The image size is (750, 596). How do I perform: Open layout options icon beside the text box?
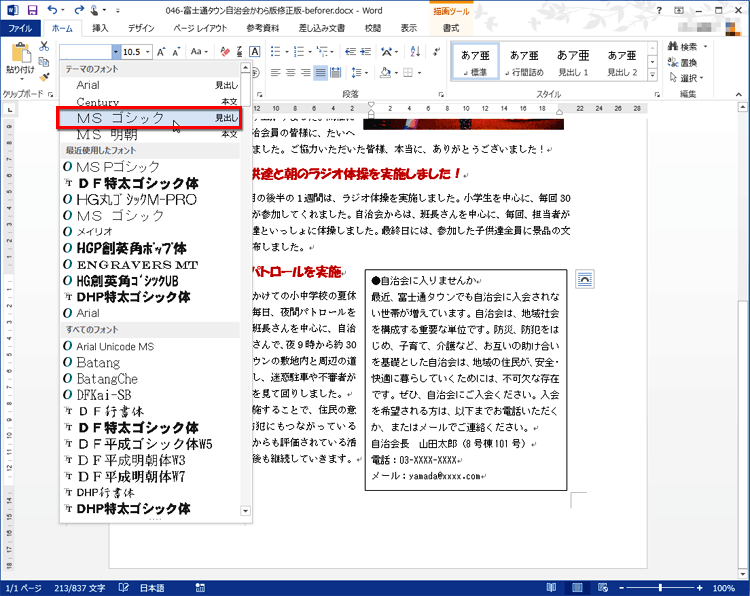585,279
